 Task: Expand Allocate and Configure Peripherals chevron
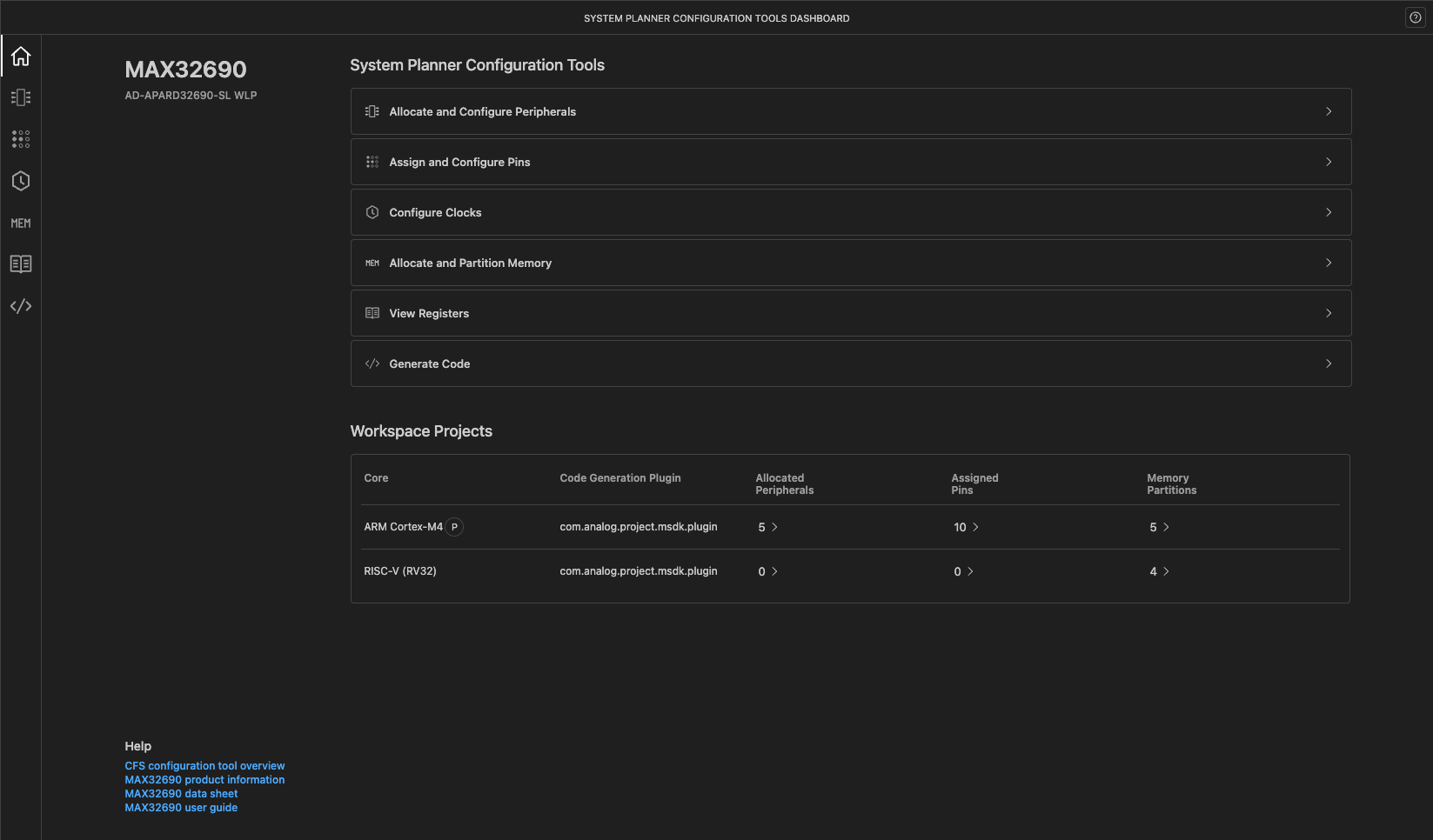(x=1329, y=111)
